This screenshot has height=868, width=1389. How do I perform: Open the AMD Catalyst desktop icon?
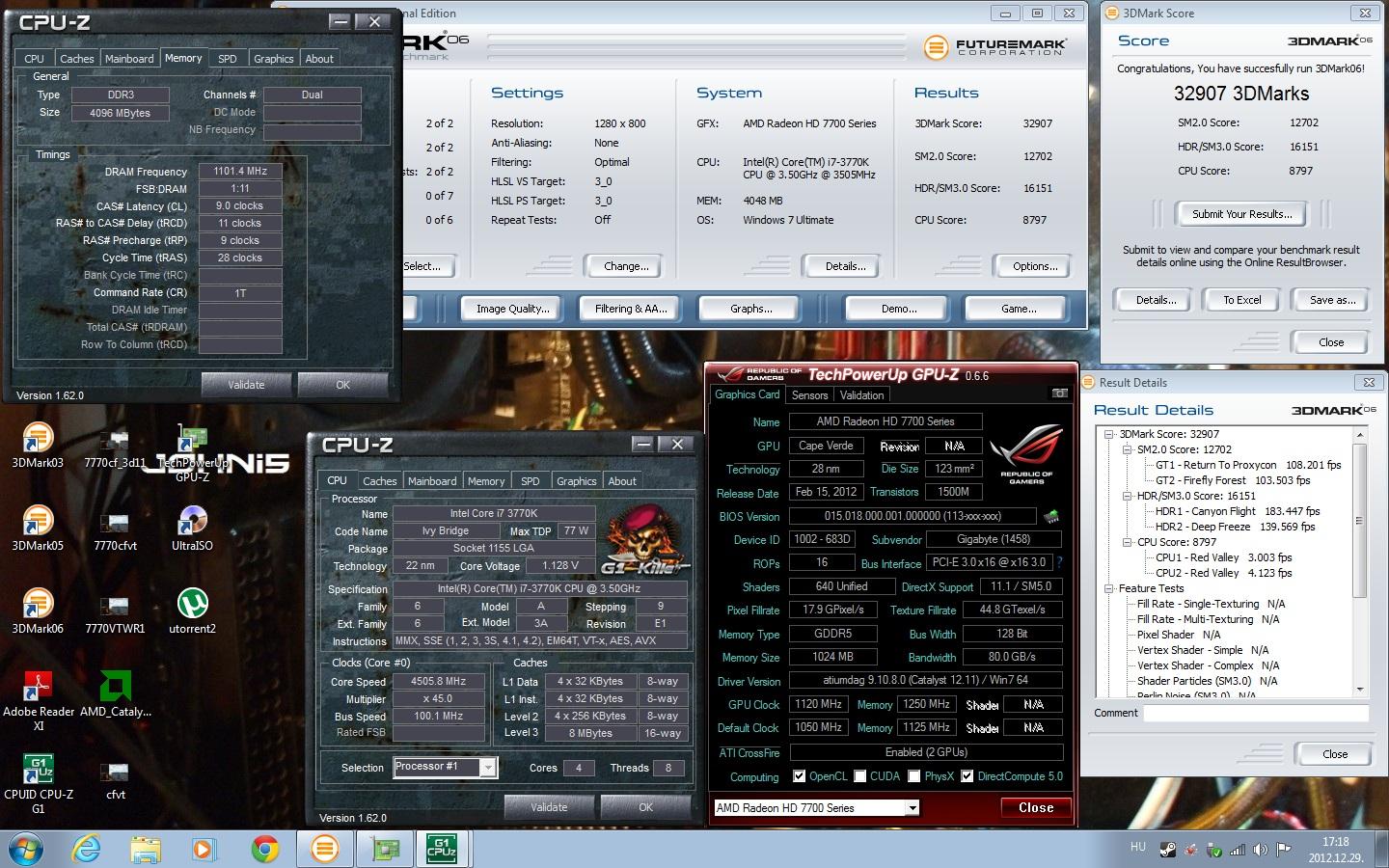[x=115, y=694]
